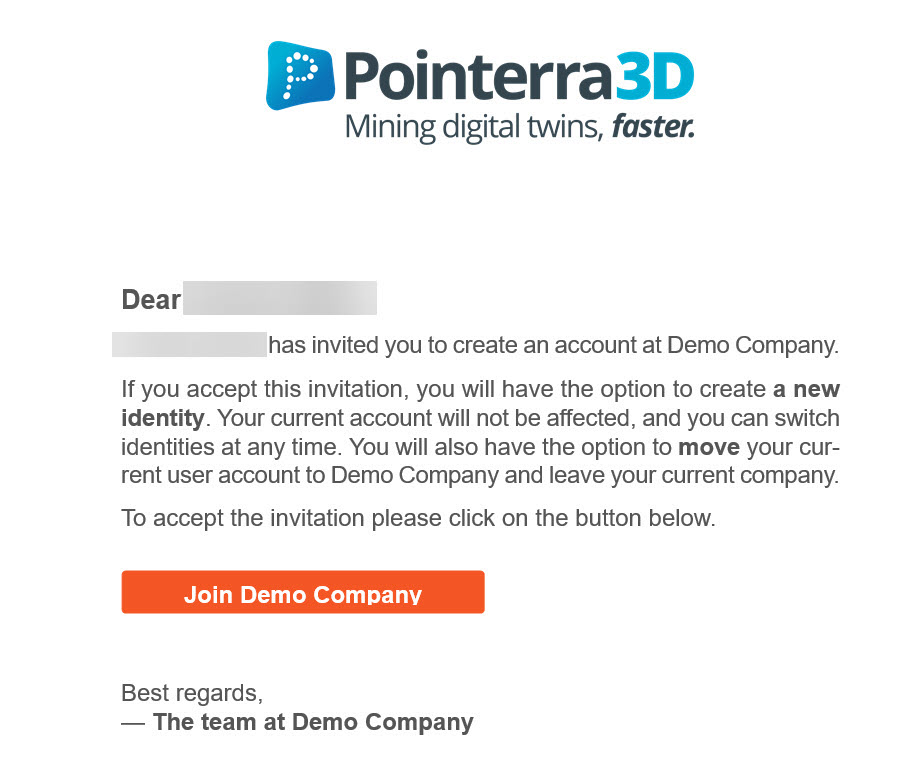
Task: Click the bold word 'move'
Action: [709, 447]
